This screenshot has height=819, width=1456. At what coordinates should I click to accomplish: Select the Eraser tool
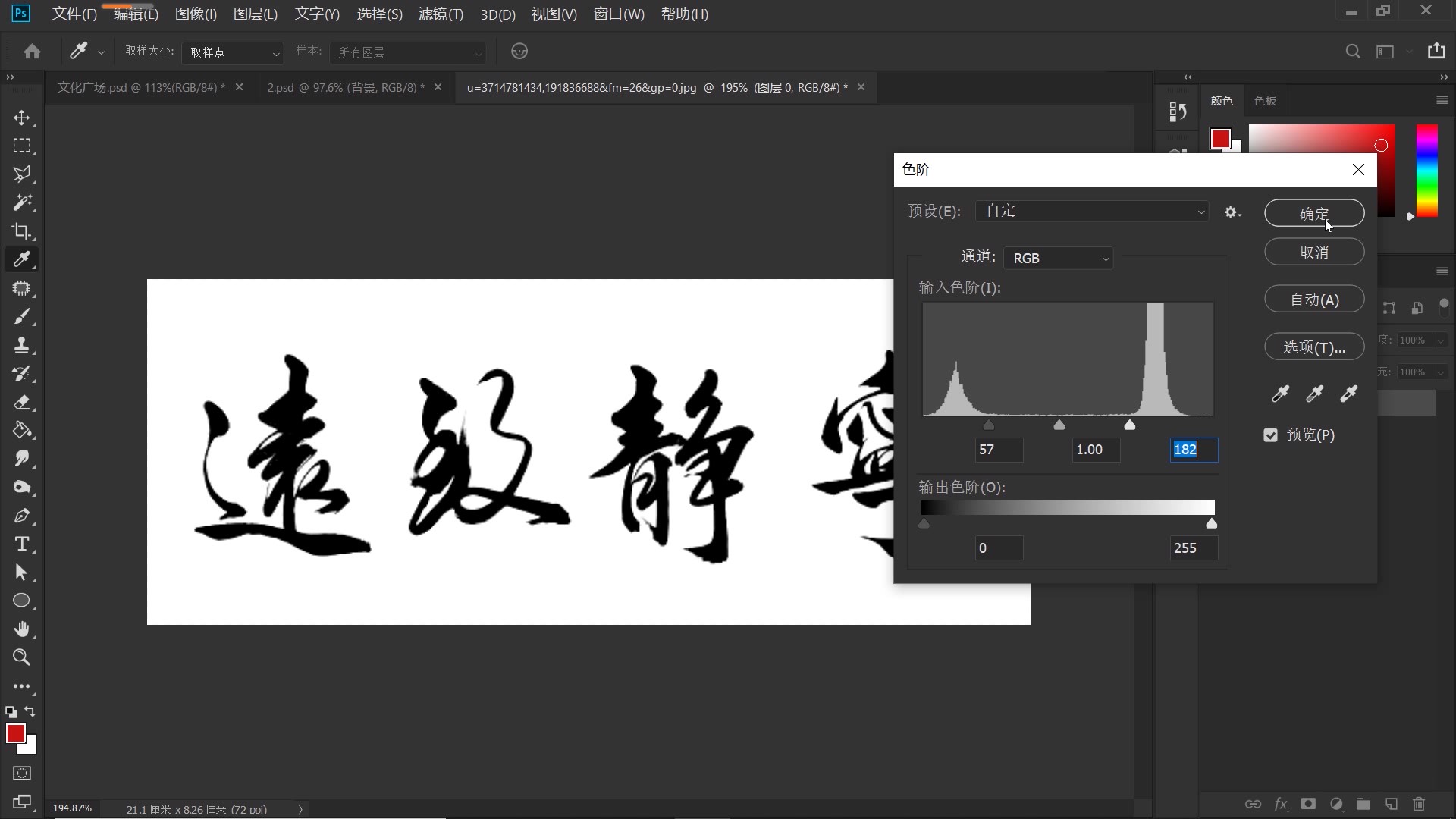(23, 403)
